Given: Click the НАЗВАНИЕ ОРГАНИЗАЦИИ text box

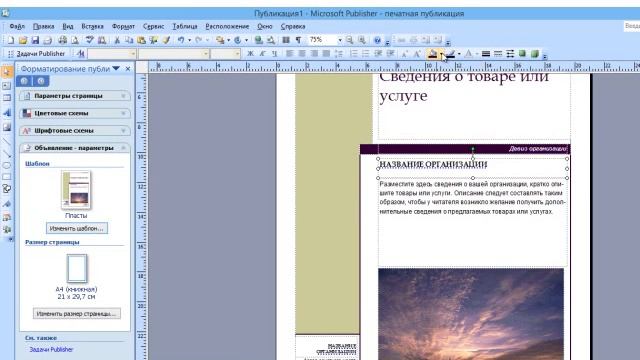Looking at the screenshot, I should tap(473, 168).
